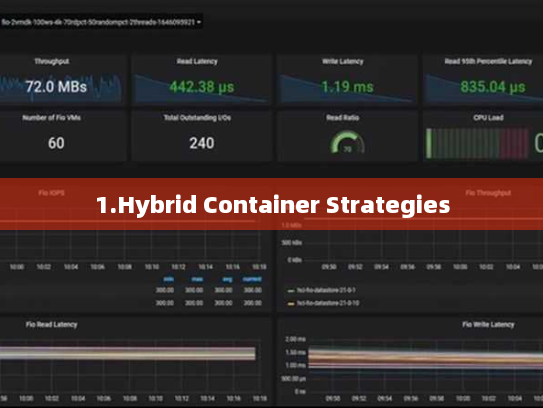Click the 835.04 µs percentile latency value

click(x=493, y=87)
